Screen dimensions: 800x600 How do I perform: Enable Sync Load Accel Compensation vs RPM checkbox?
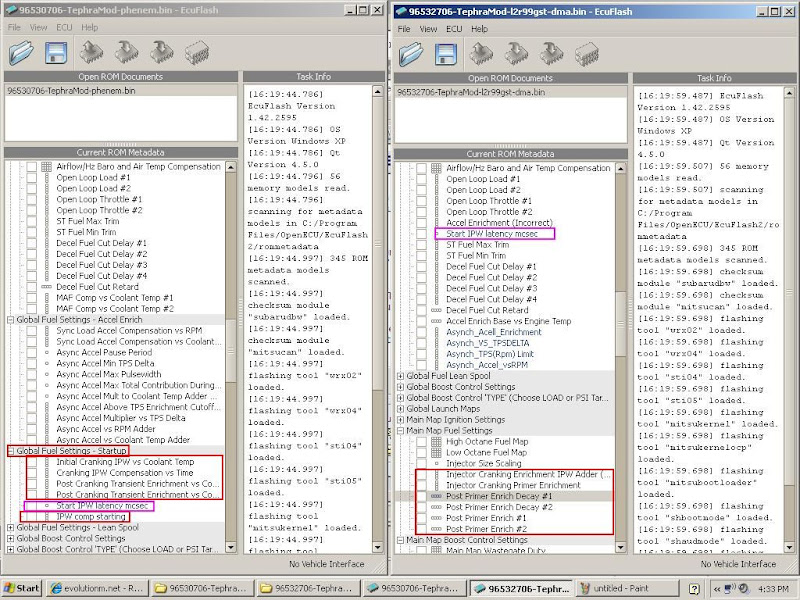pos(31,330)
